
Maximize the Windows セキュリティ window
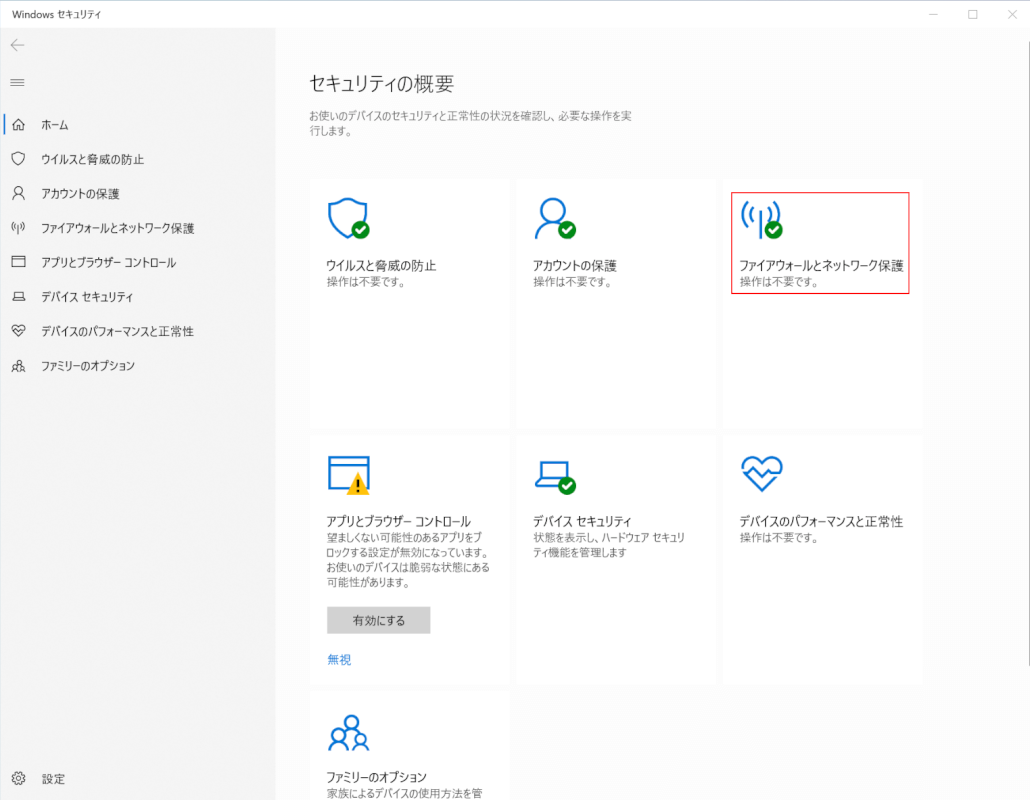pyautogui.click(x=972, y=15)
